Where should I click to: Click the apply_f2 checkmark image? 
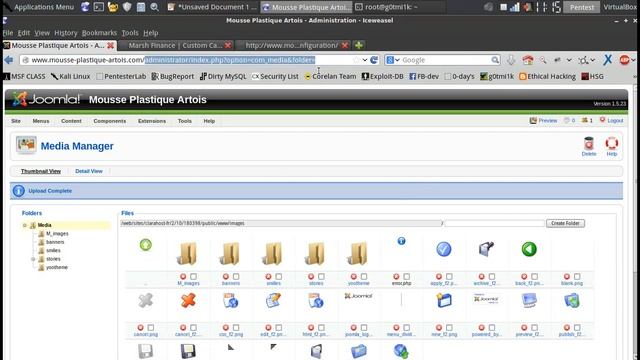click(444, 249)
